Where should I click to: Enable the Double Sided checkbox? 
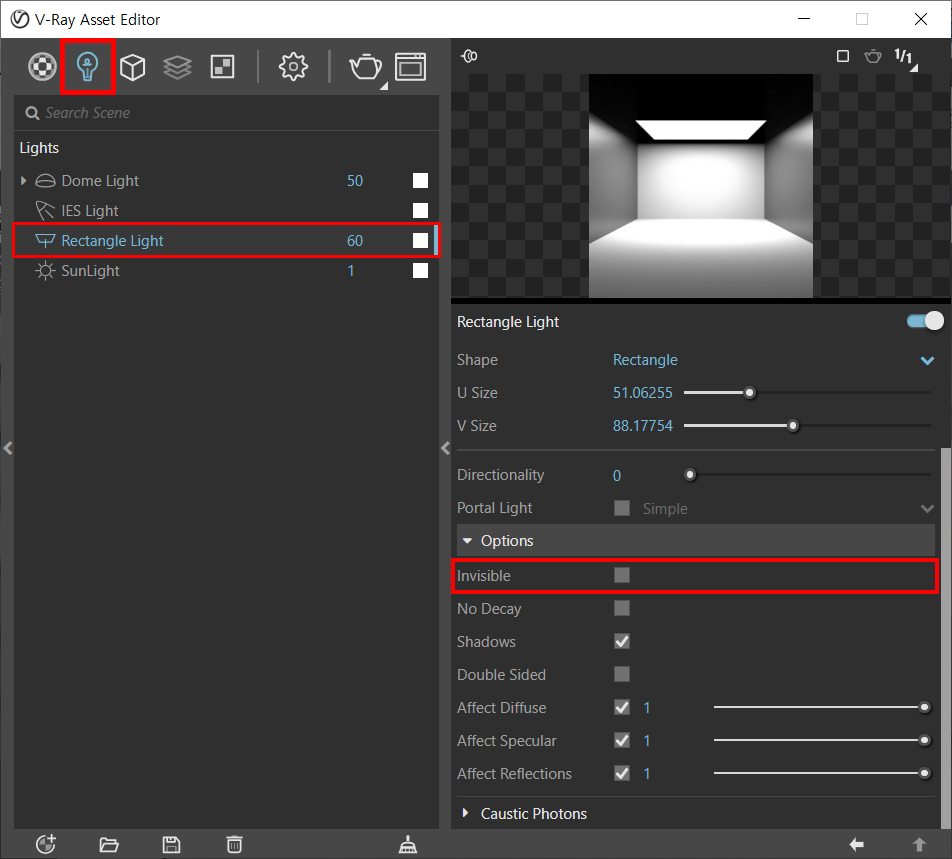(622, 674)
